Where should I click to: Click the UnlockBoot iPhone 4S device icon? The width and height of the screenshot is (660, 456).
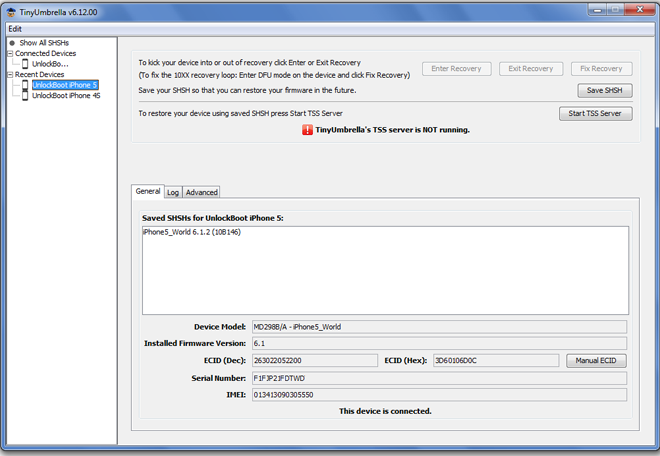[x=26, y=96]
